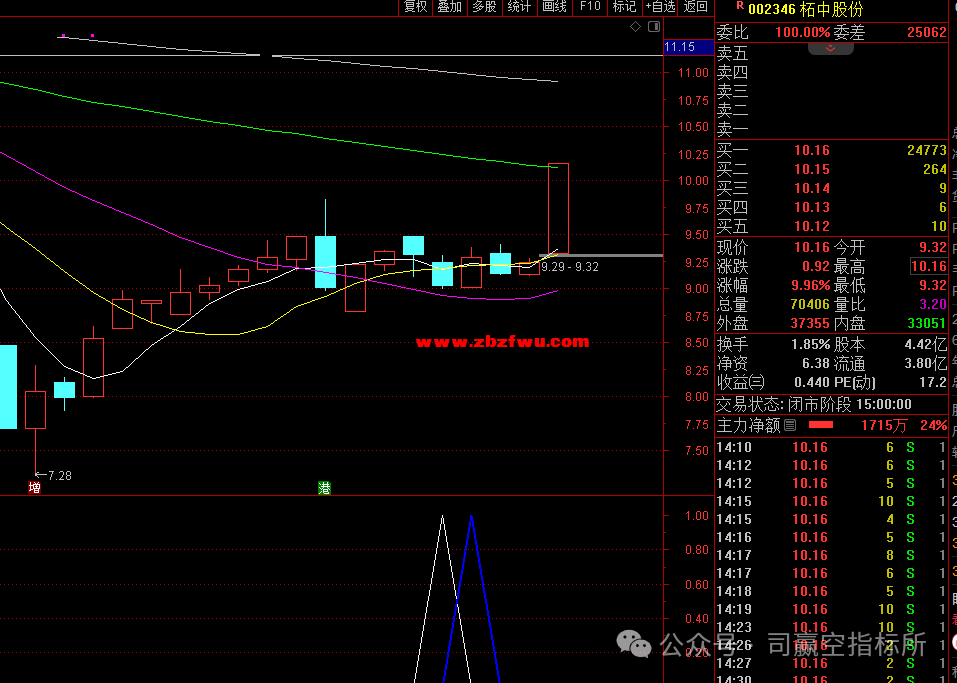Open the 主力净额 detail list icon
Image resolution: width=957 pixels, height=683 pixels.
tap(790, 425)
